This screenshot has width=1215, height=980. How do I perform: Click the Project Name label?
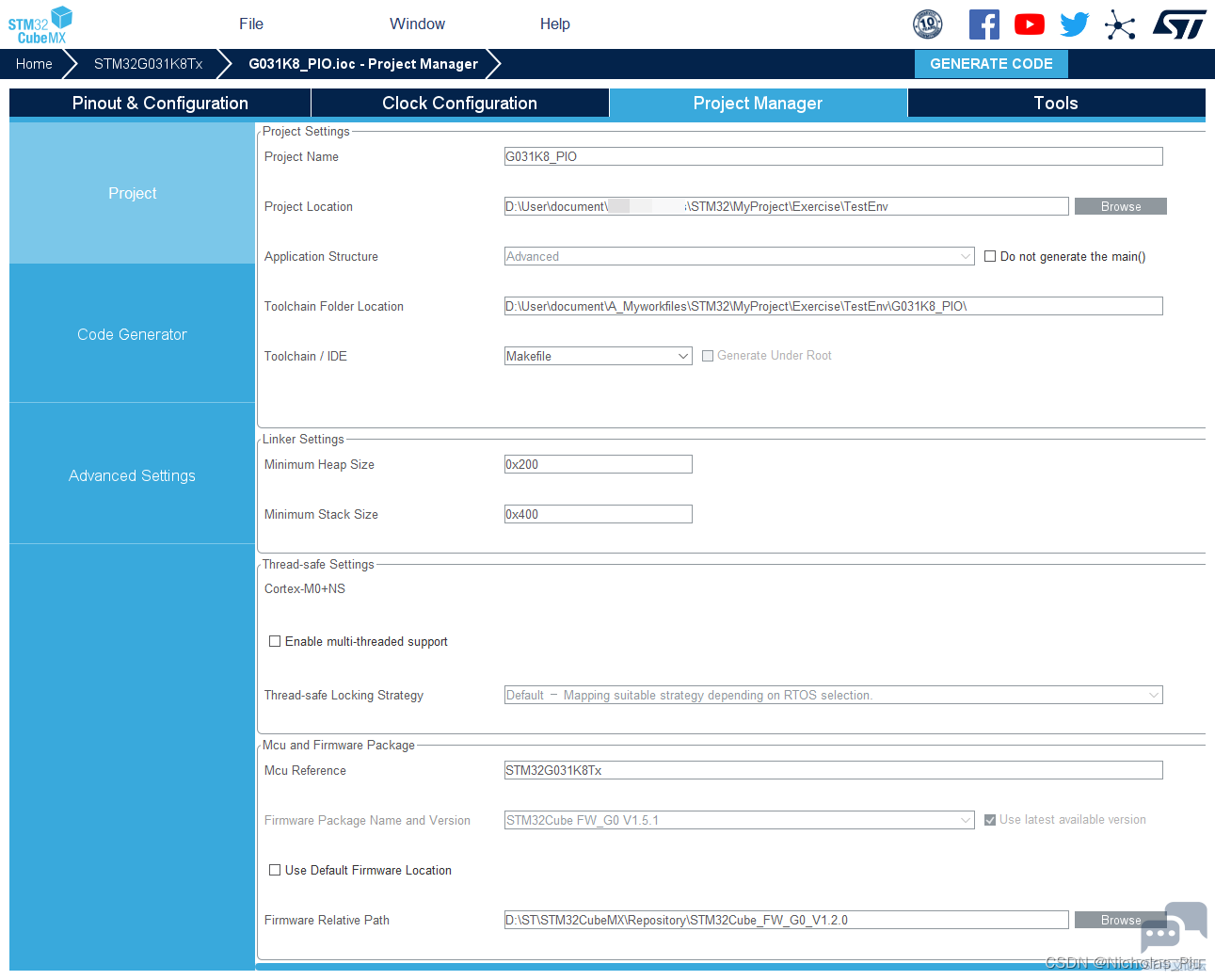click(301, 156)
